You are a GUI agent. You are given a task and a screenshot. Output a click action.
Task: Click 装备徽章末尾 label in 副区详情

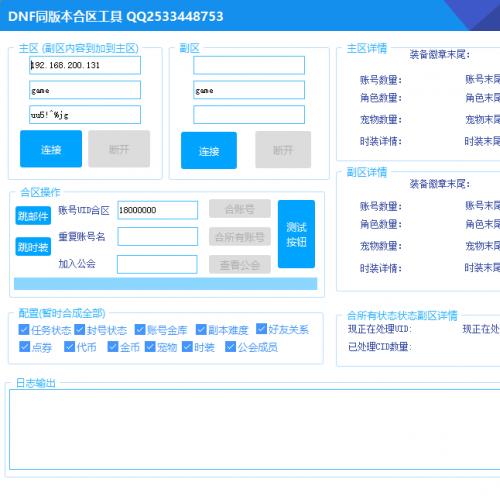coord(440,184)
